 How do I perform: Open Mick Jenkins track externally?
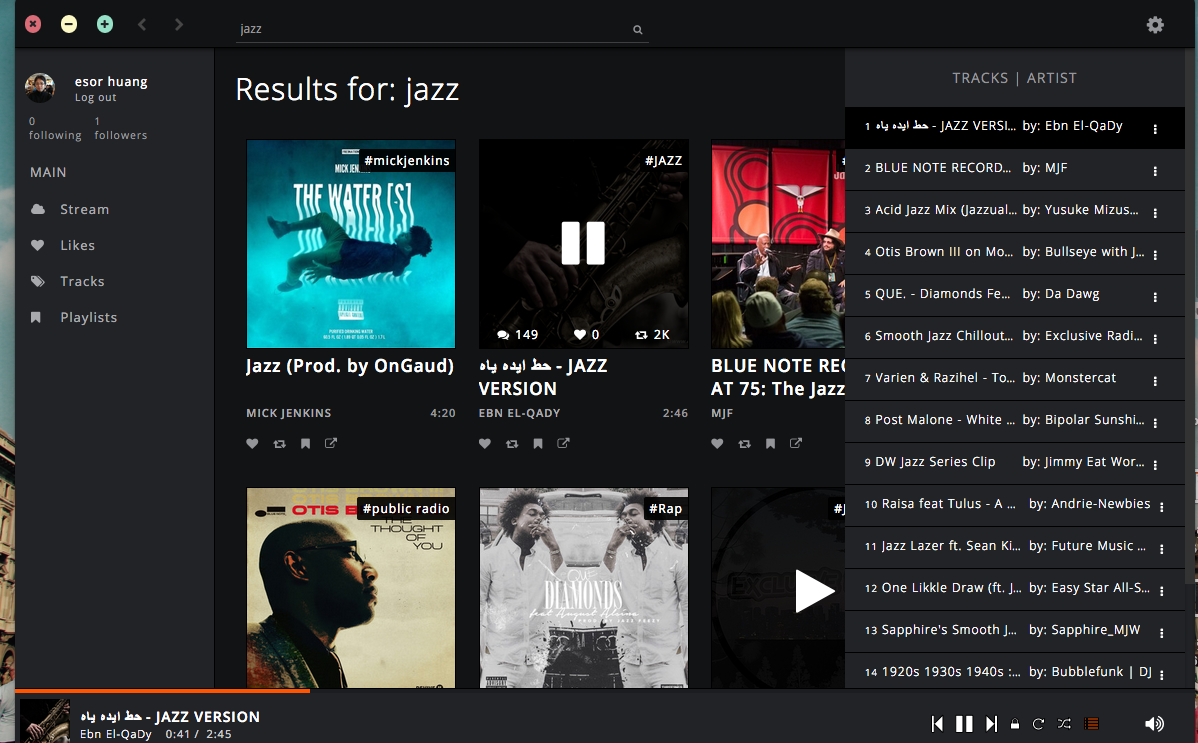(331, 443)
